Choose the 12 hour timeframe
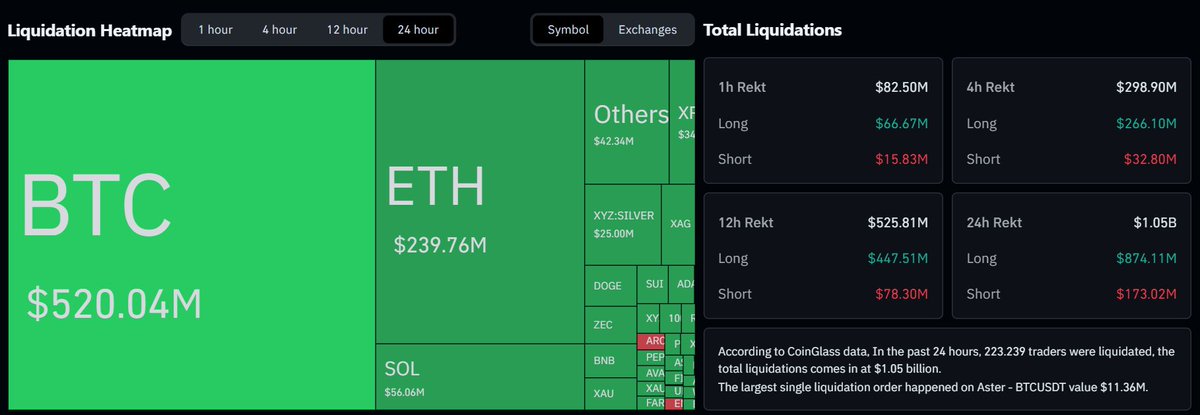This screenshot has width=1200, height=415. tap(345, 30)
